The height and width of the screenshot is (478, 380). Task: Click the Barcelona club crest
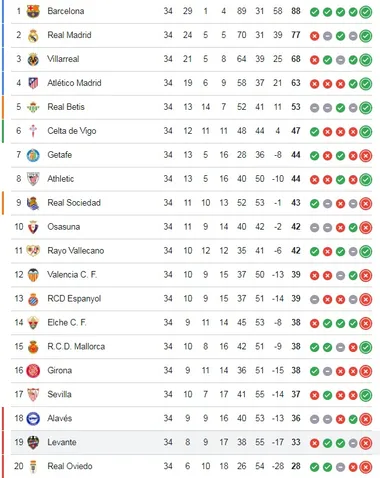pyautogui.click(x=33, y=11)
